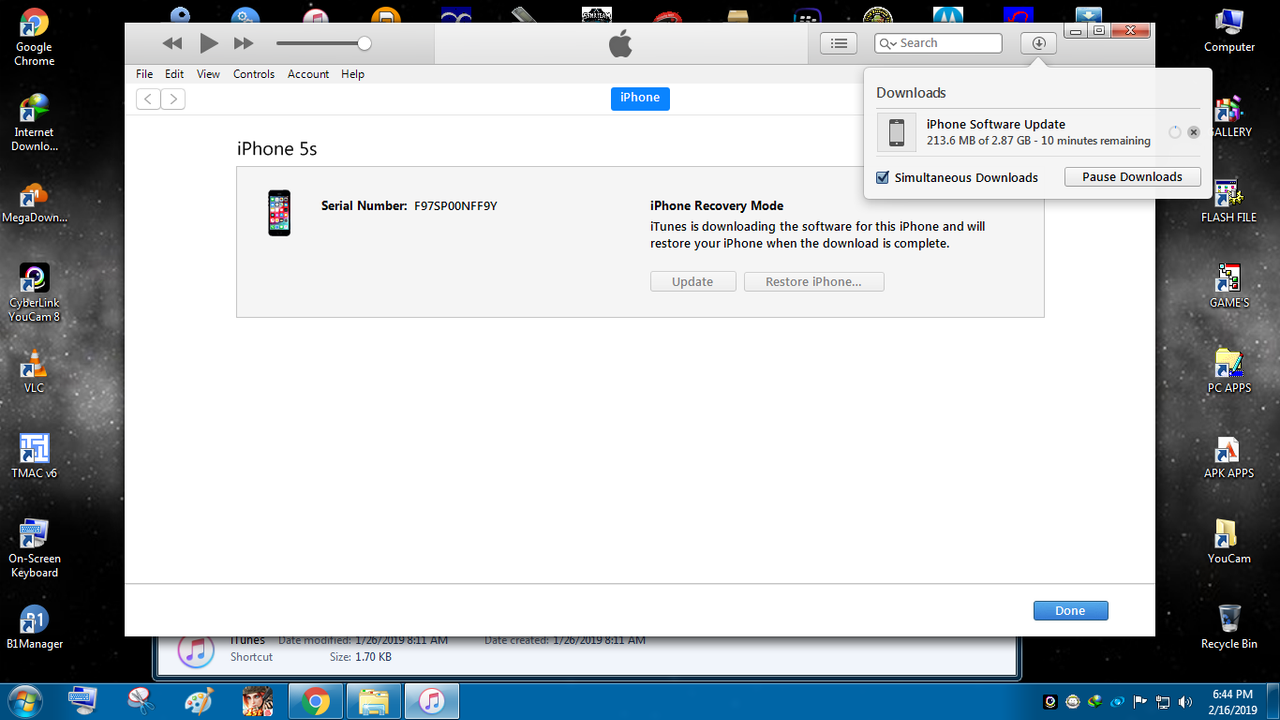Open TMAC v6 desktop icon
1280x720 pixels.
34,457
